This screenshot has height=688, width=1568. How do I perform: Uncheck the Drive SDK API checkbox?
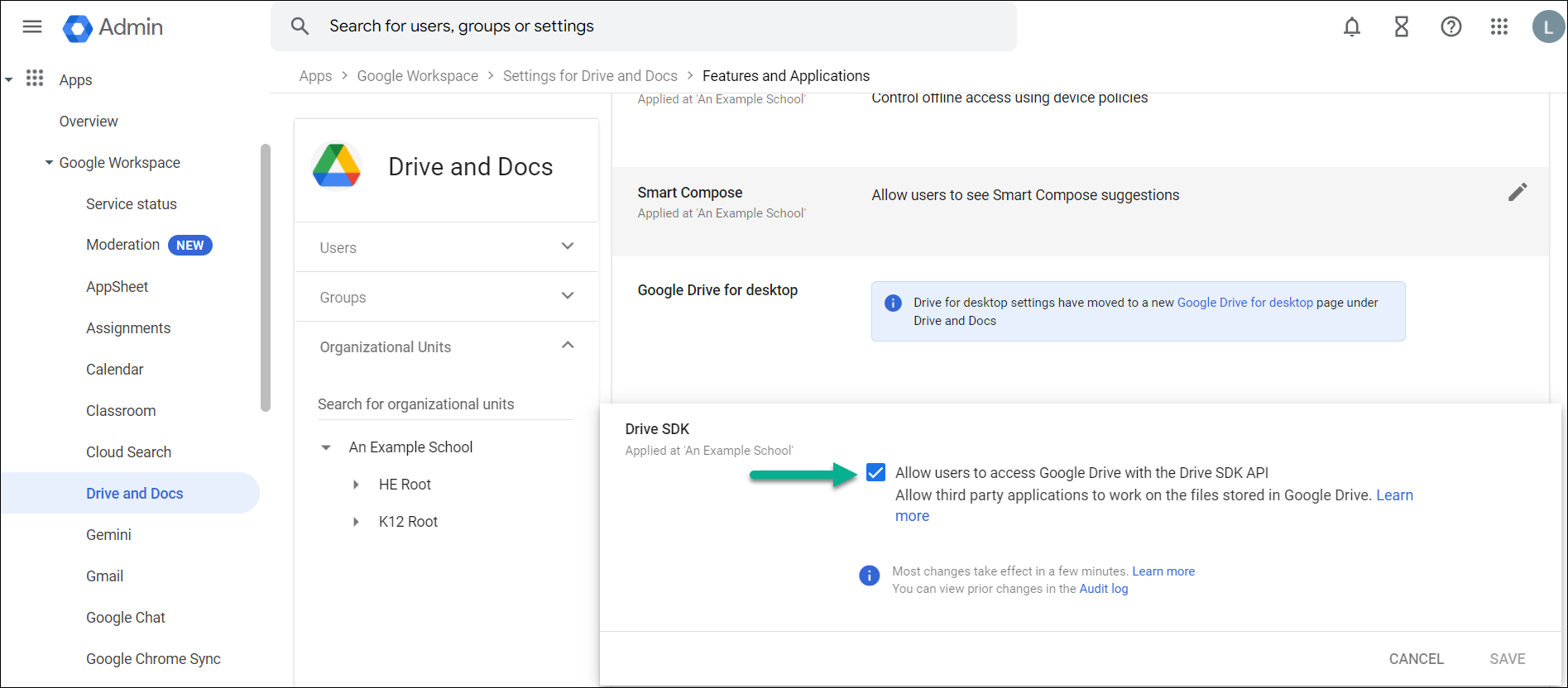[875, 472]
